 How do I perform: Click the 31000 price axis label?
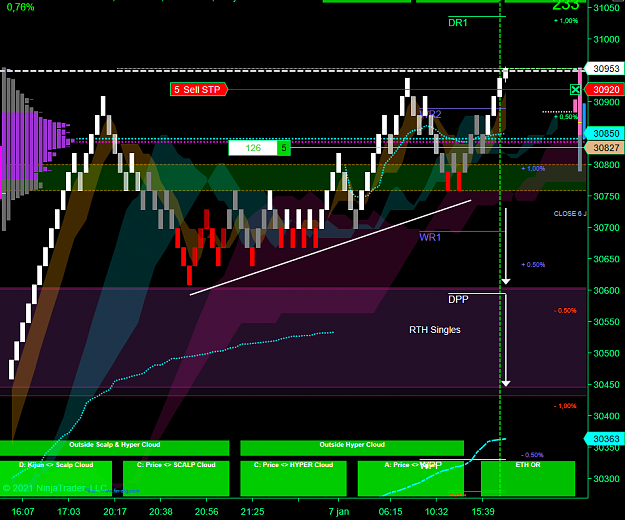tap(606, 39)
